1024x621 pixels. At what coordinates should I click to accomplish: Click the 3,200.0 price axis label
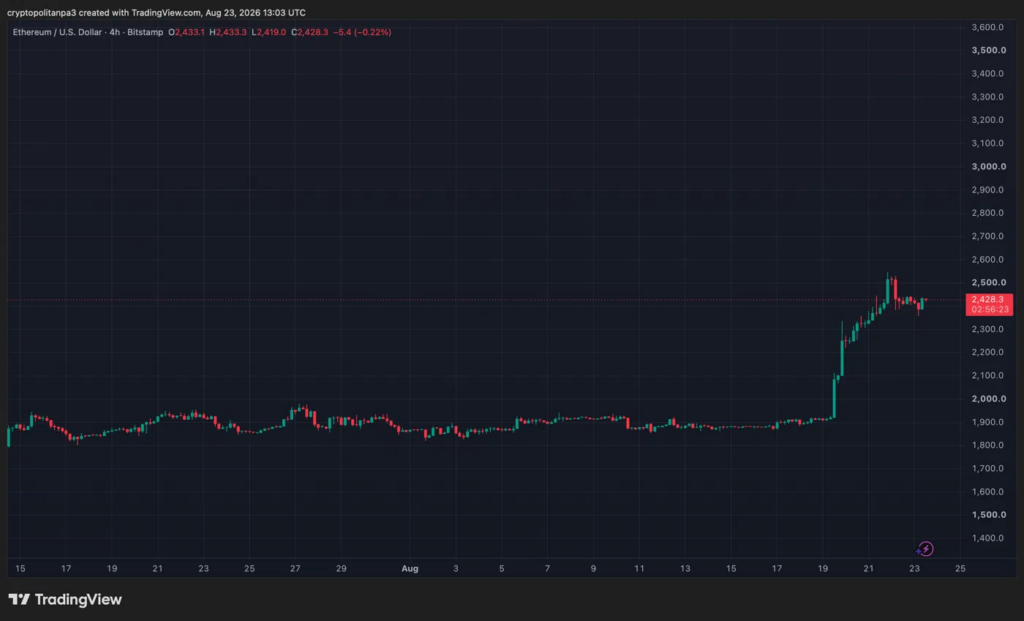click(987, 120)
